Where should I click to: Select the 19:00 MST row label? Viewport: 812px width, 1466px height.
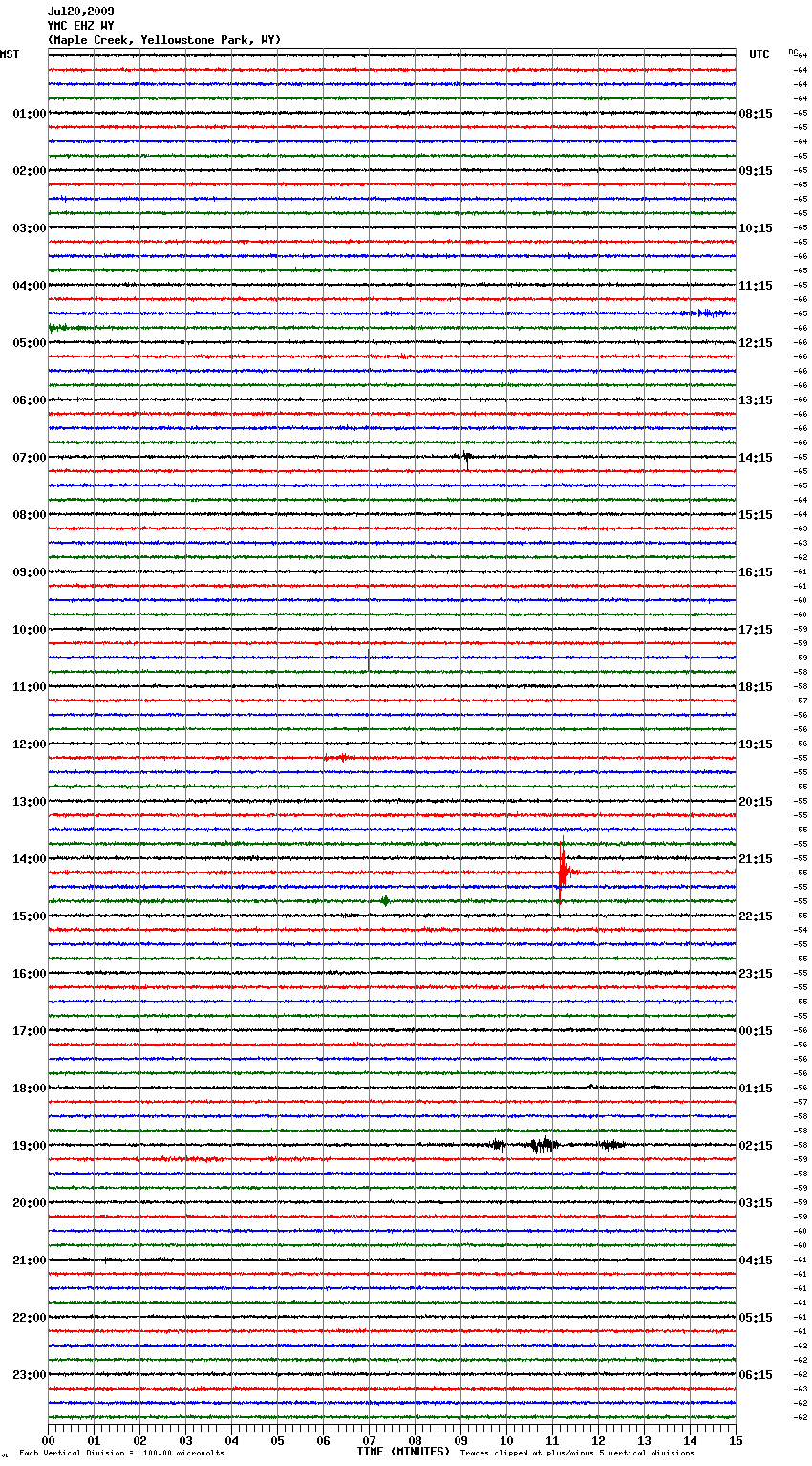30,1146
